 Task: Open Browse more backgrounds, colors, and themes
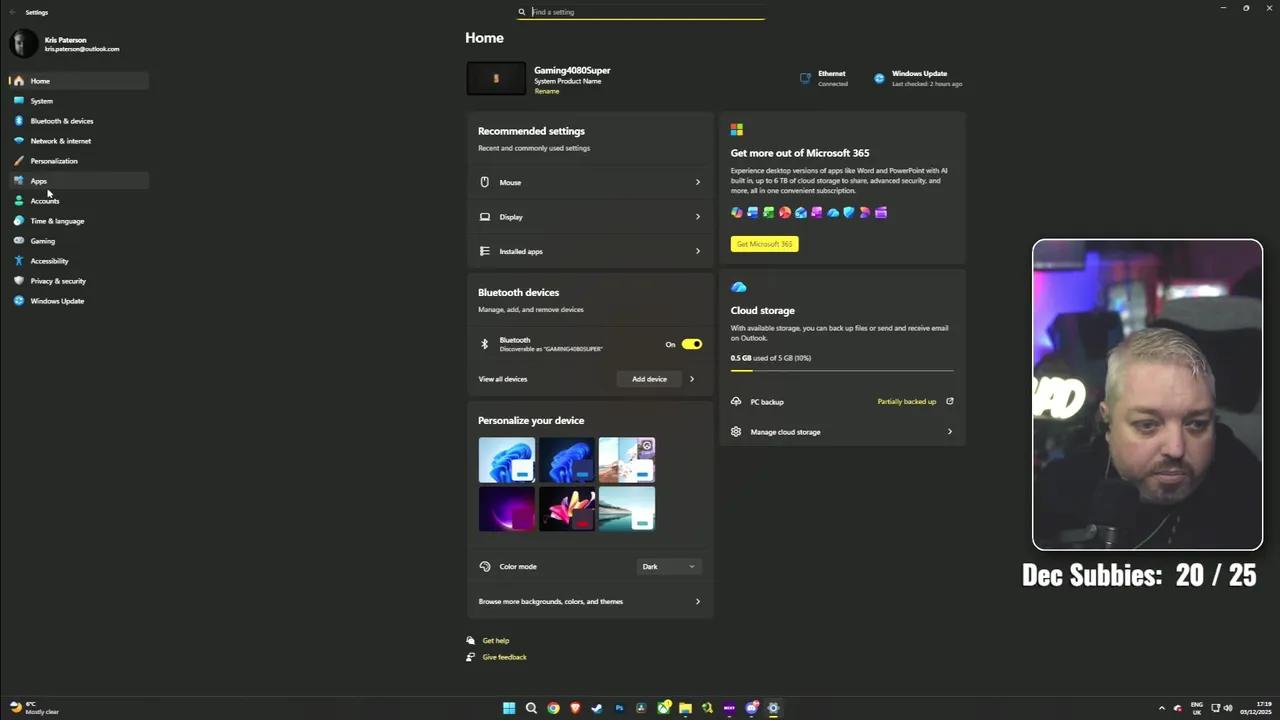coord(590,602)
